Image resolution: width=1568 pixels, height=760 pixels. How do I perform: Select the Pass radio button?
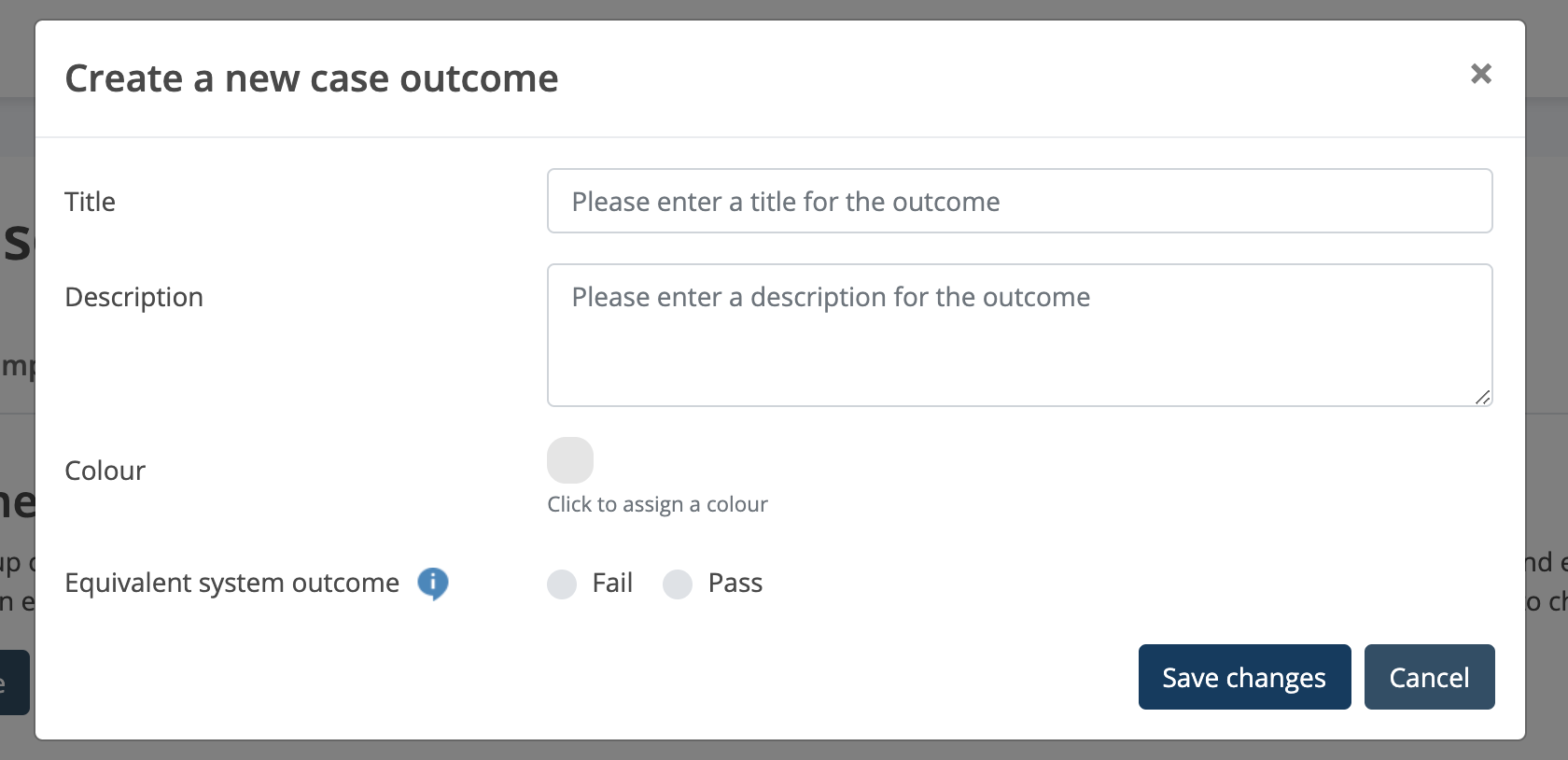point(678,584)
